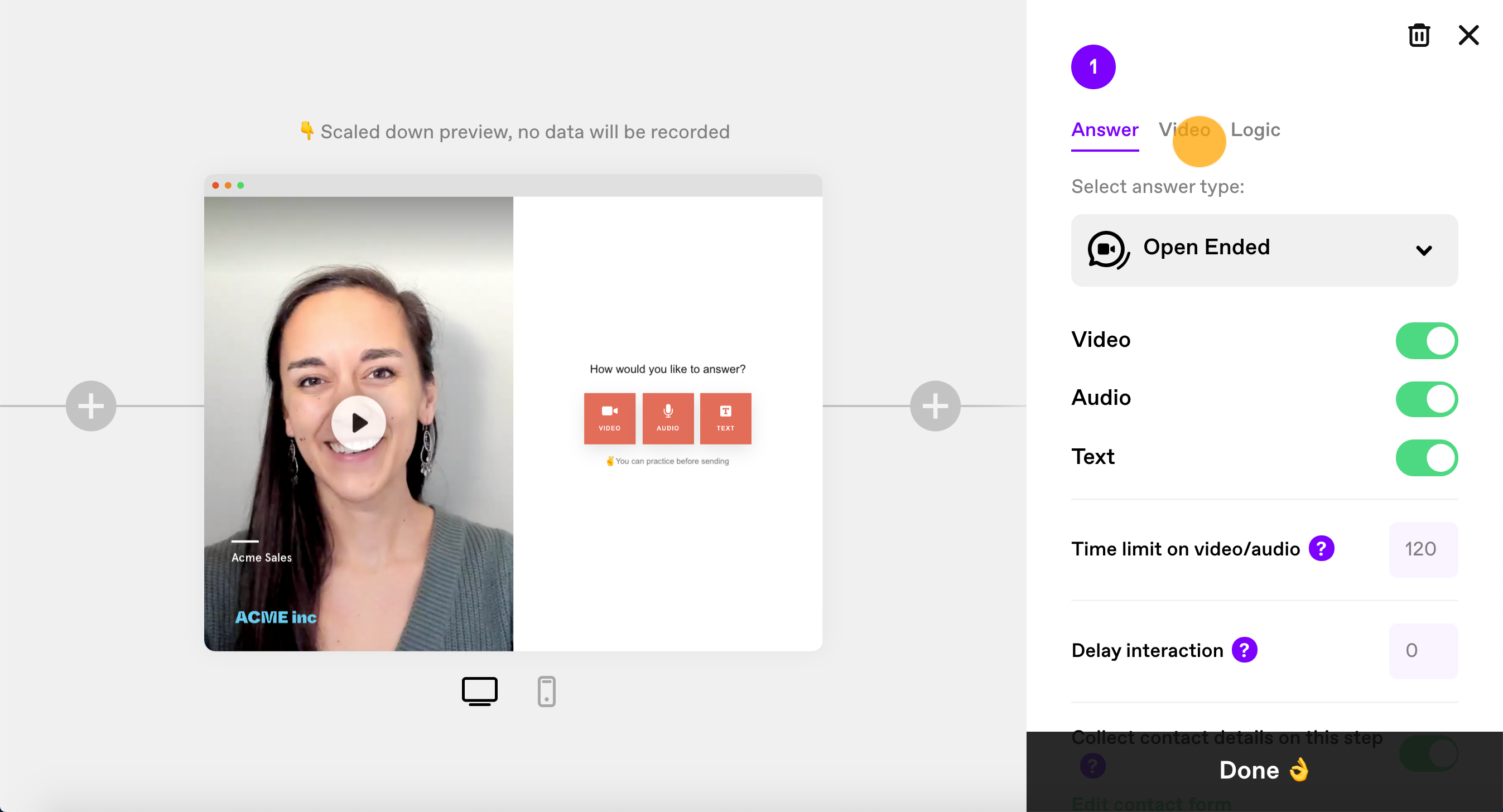
Task: Switch to mobile preview mode
Action: [546, 691]
